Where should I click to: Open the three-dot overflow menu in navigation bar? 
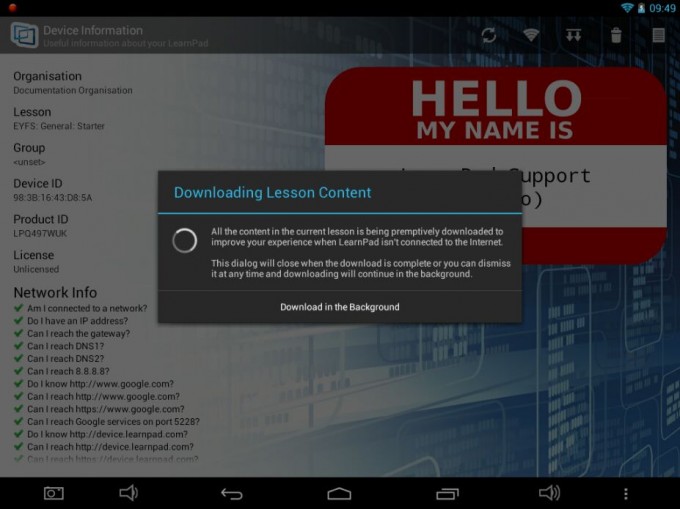[x=625, y=493]
